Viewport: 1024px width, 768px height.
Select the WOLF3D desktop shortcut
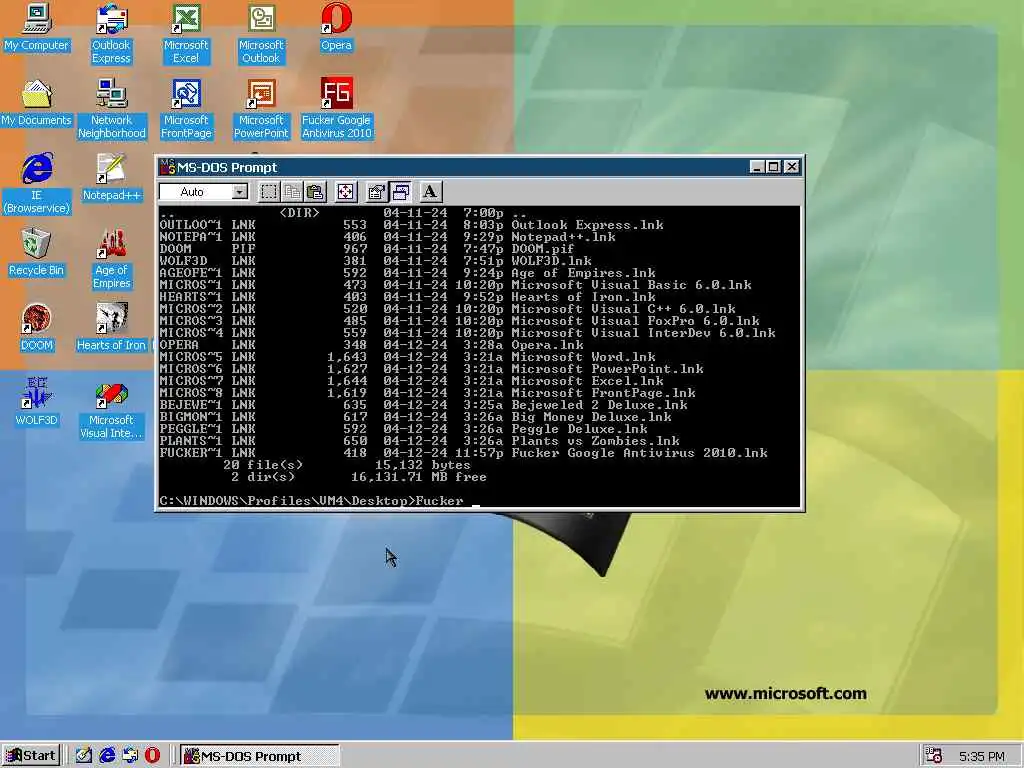coord(37,402)
